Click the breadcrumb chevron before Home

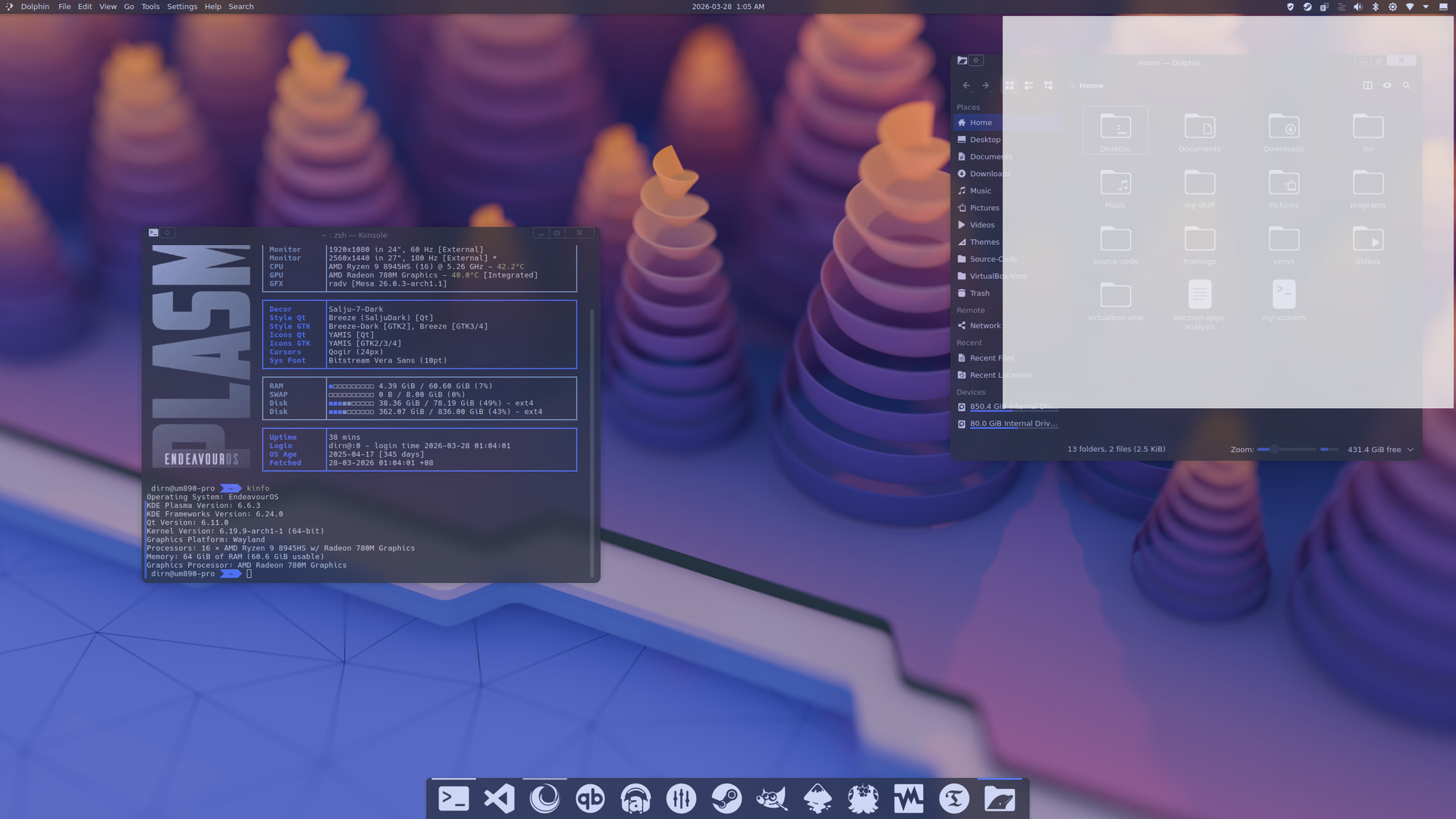pyautogui.click(x=1072, y=86)
